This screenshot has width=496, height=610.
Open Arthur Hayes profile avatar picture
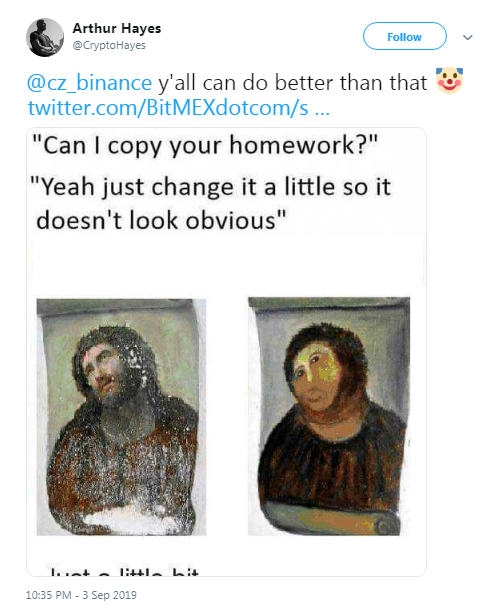tap(45, 37)
